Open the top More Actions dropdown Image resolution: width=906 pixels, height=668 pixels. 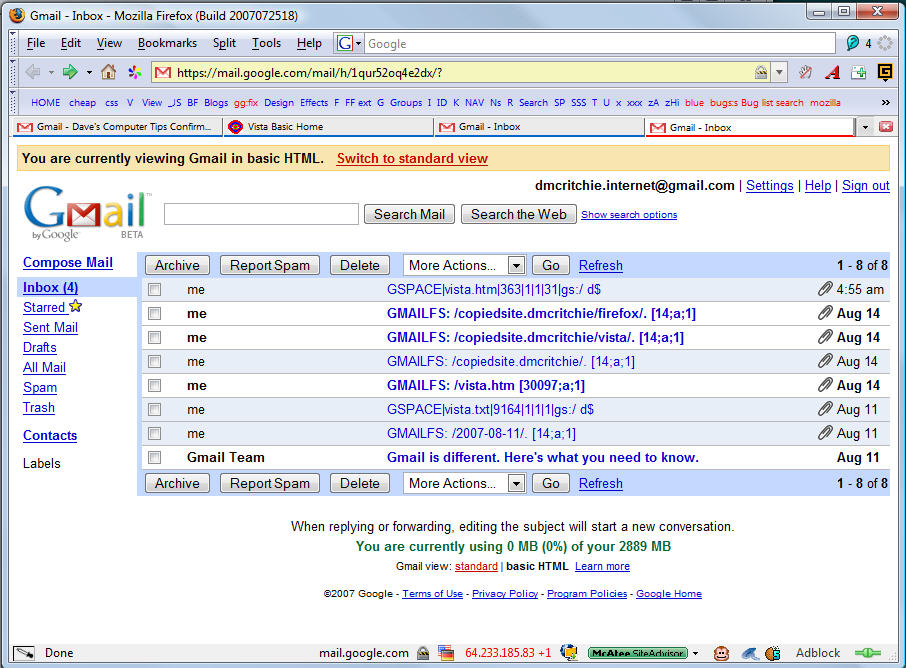click(x=464, y=265)
